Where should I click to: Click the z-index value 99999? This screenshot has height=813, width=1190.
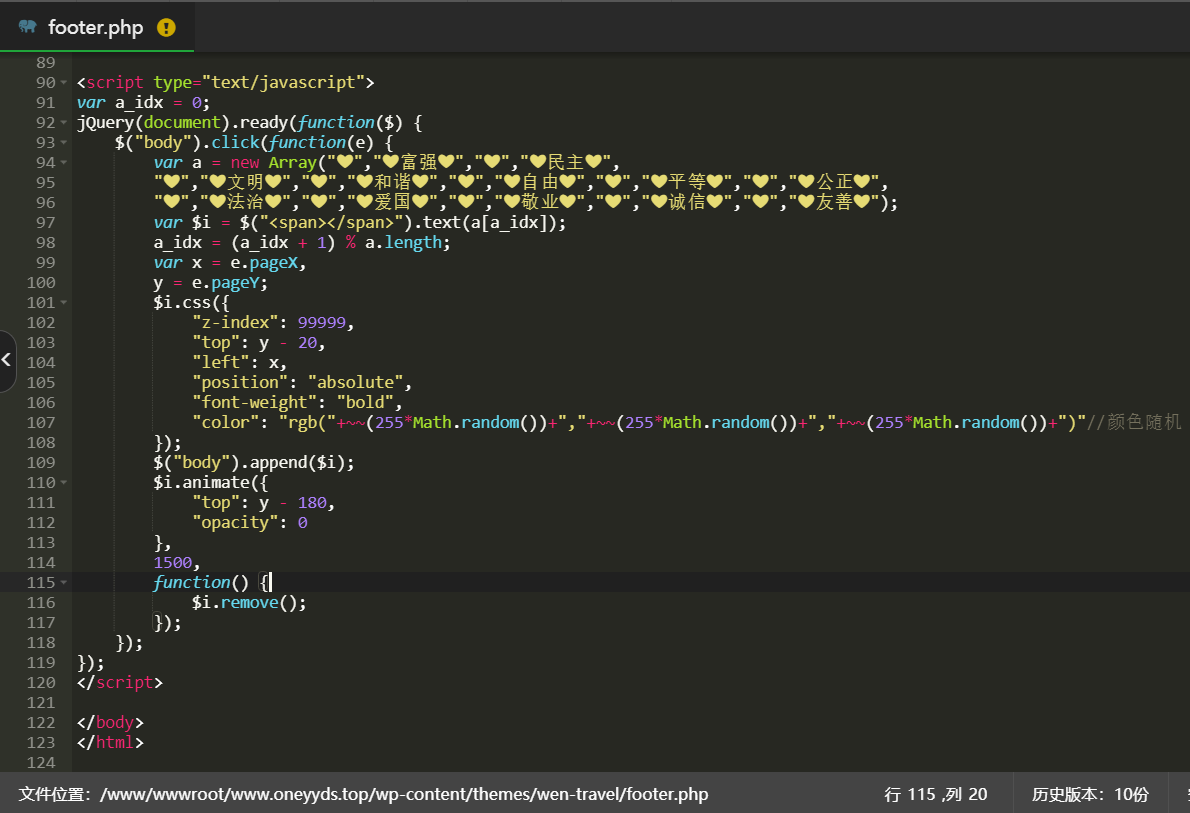tap(322, 322)
